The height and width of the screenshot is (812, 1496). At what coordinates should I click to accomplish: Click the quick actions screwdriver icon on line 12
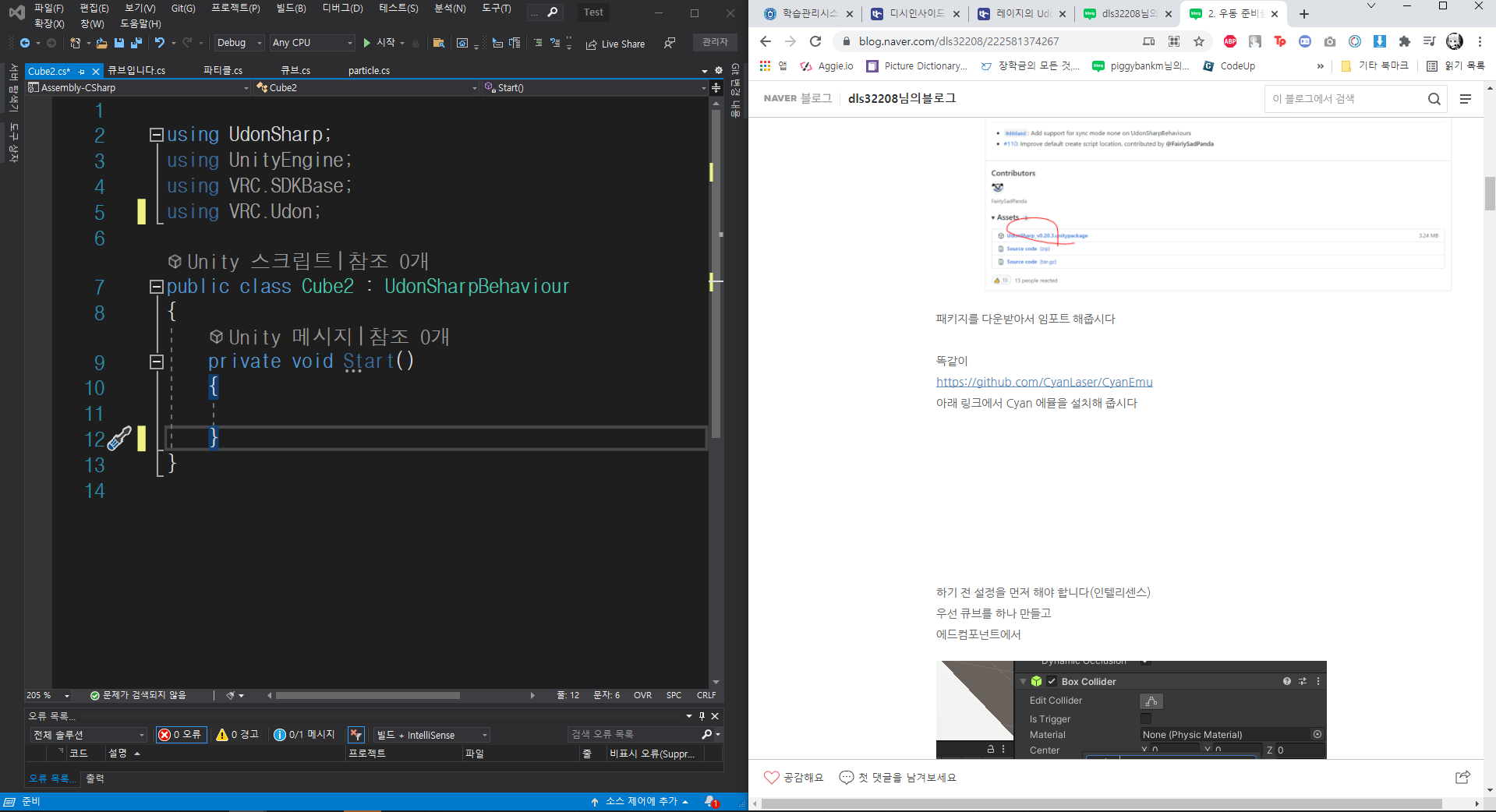point(118,439)
